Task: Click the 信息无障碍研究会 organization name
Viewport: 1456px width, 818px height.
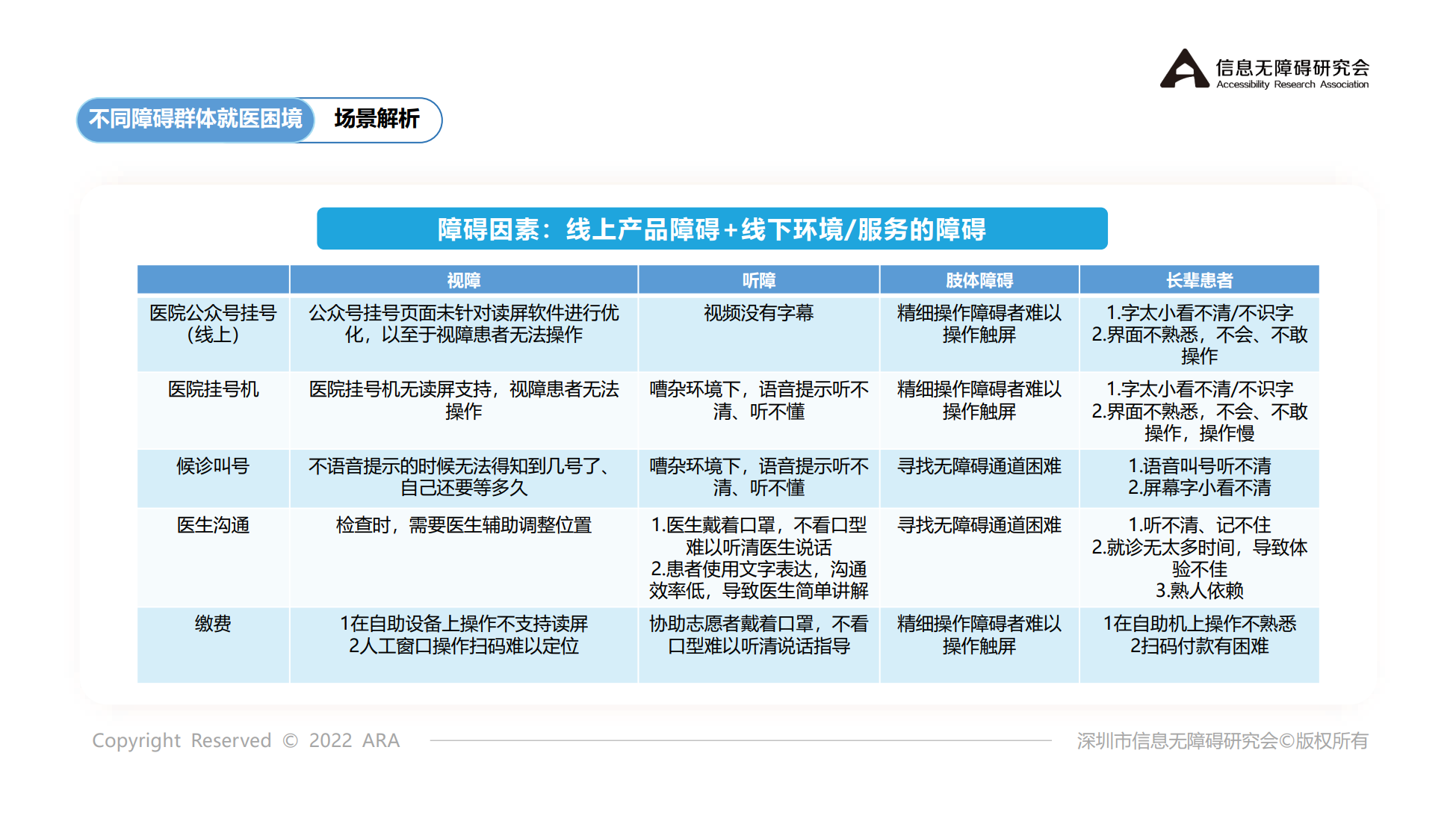Action: (1292, 67)
